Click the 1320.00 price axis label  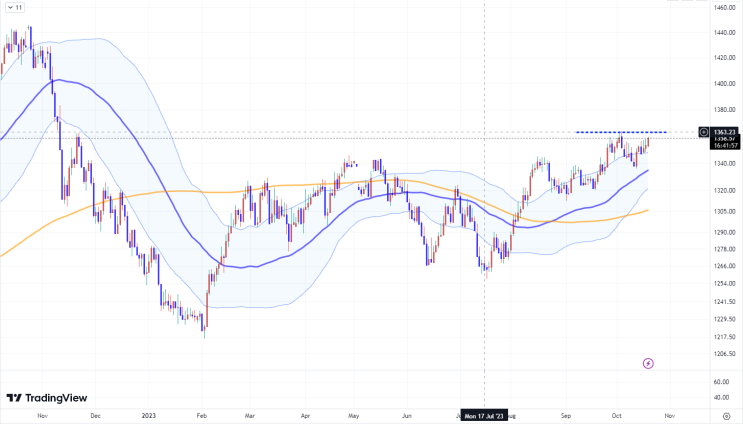coord(725,190)
